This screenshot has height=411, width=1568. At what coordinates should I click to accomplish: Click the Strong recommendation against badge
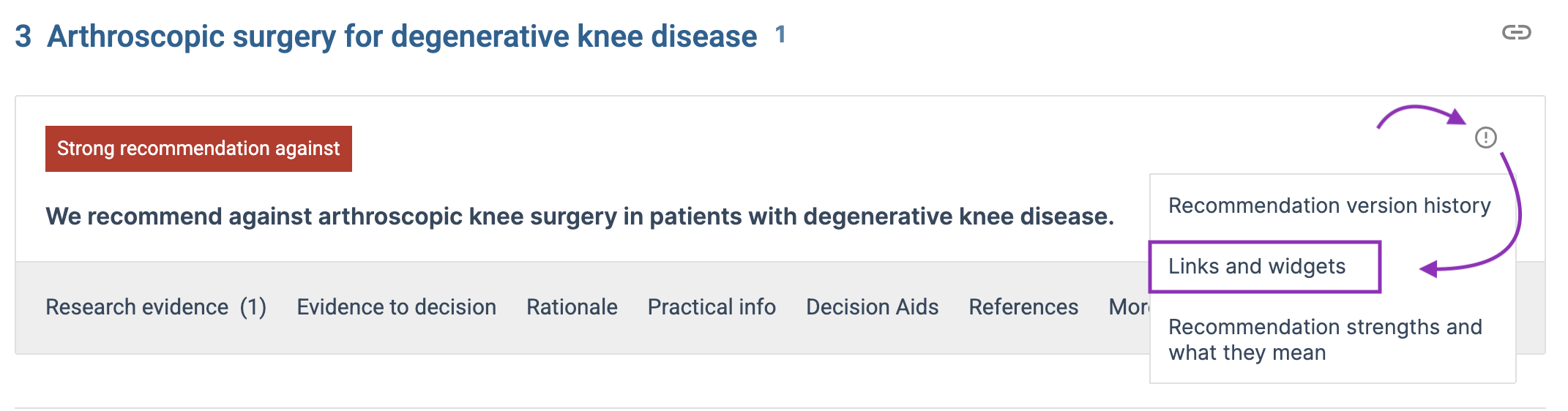pos(198,148)
